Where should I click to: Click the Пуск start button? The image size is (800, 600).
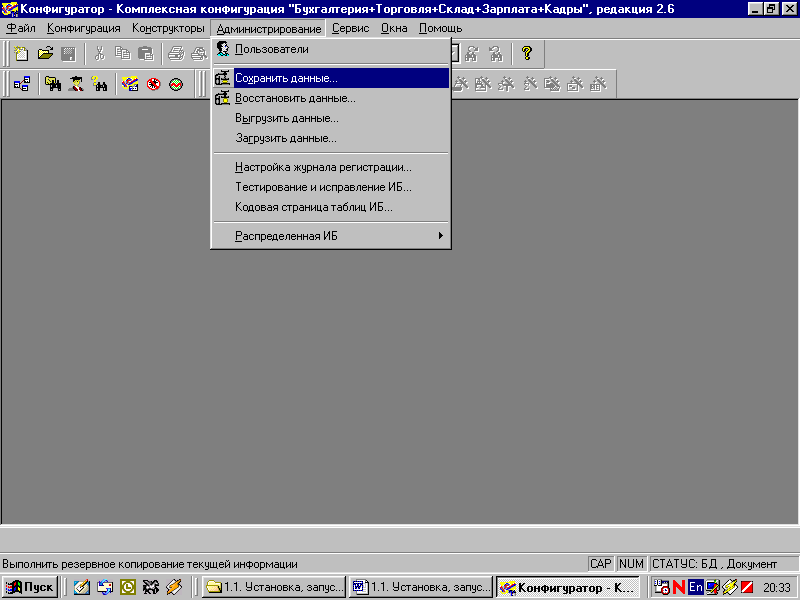click(30, 587)
